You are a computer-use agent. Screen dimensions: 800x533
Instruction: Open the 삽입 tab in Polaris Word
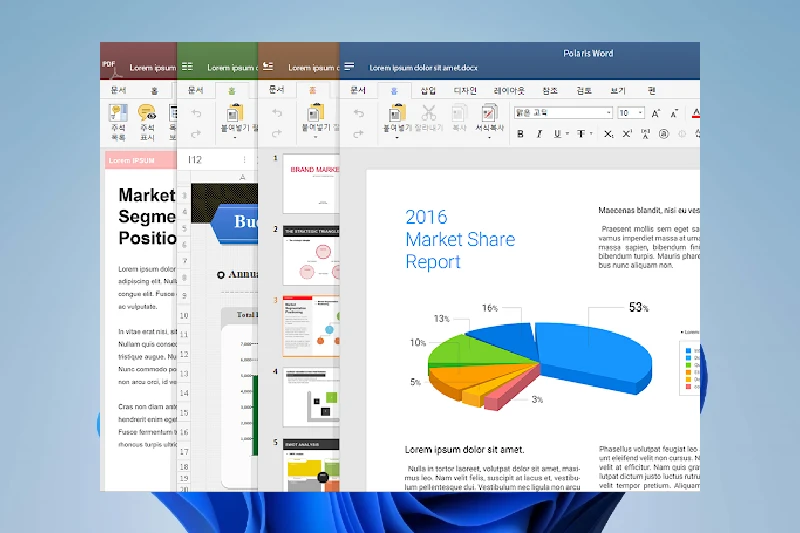click(x=428, y=91)
